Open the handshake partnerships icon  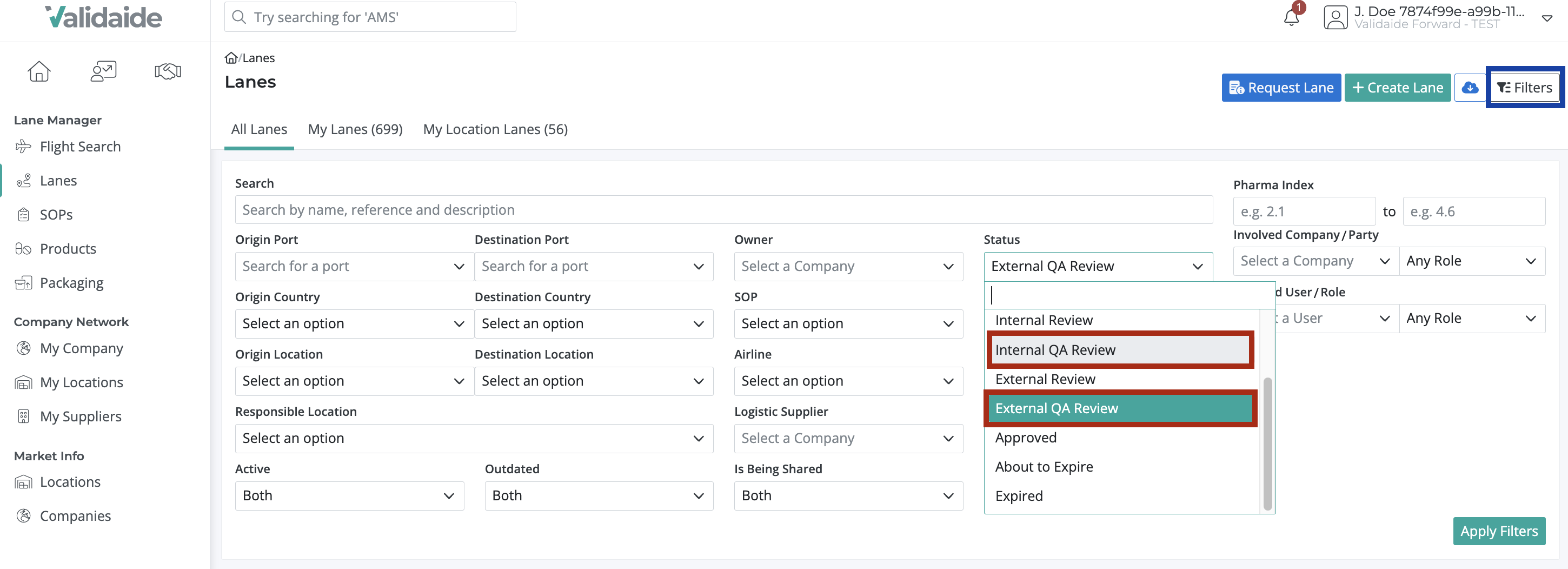[x=168, y=71]
